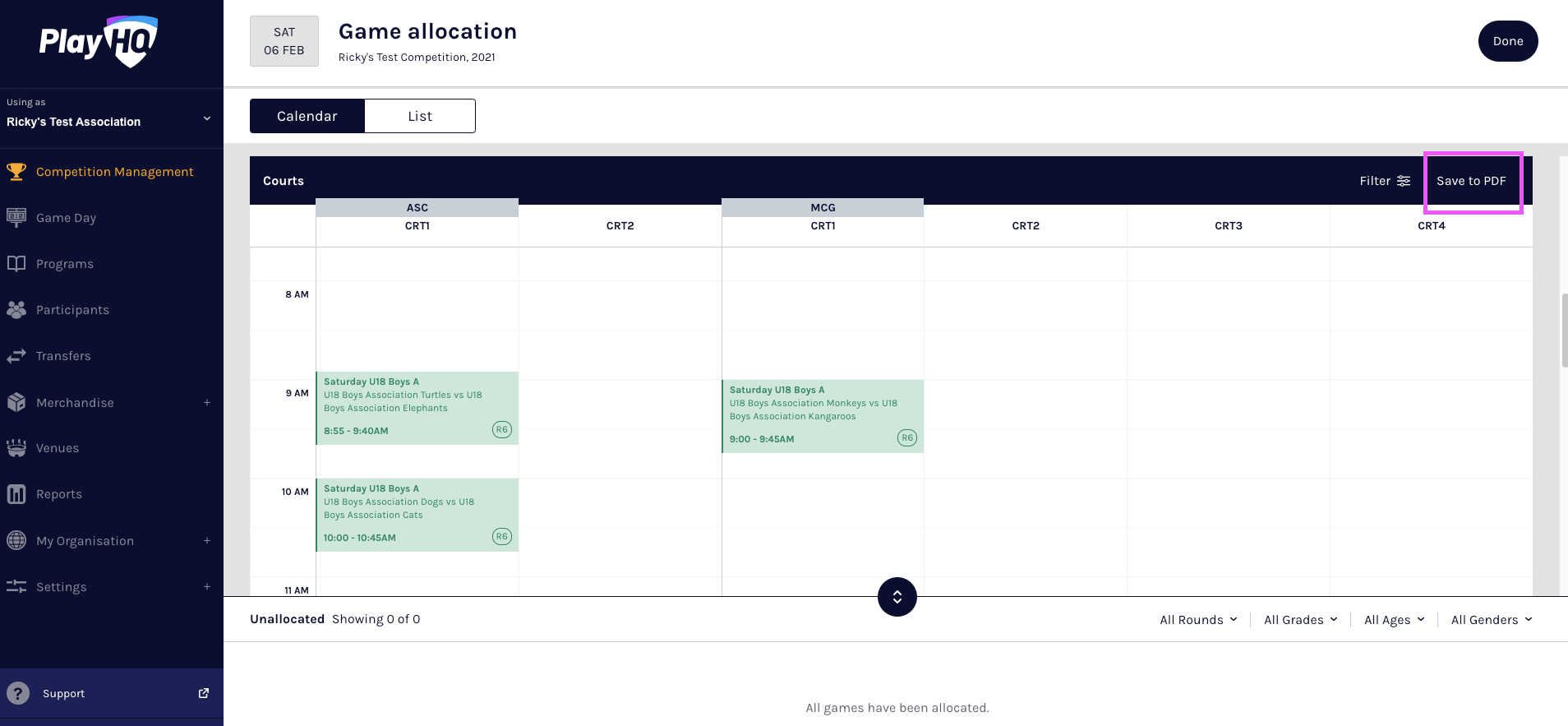Open Competition Management trophy icon
This screenshot has width=1568, height=726.
tap(16, 172)
